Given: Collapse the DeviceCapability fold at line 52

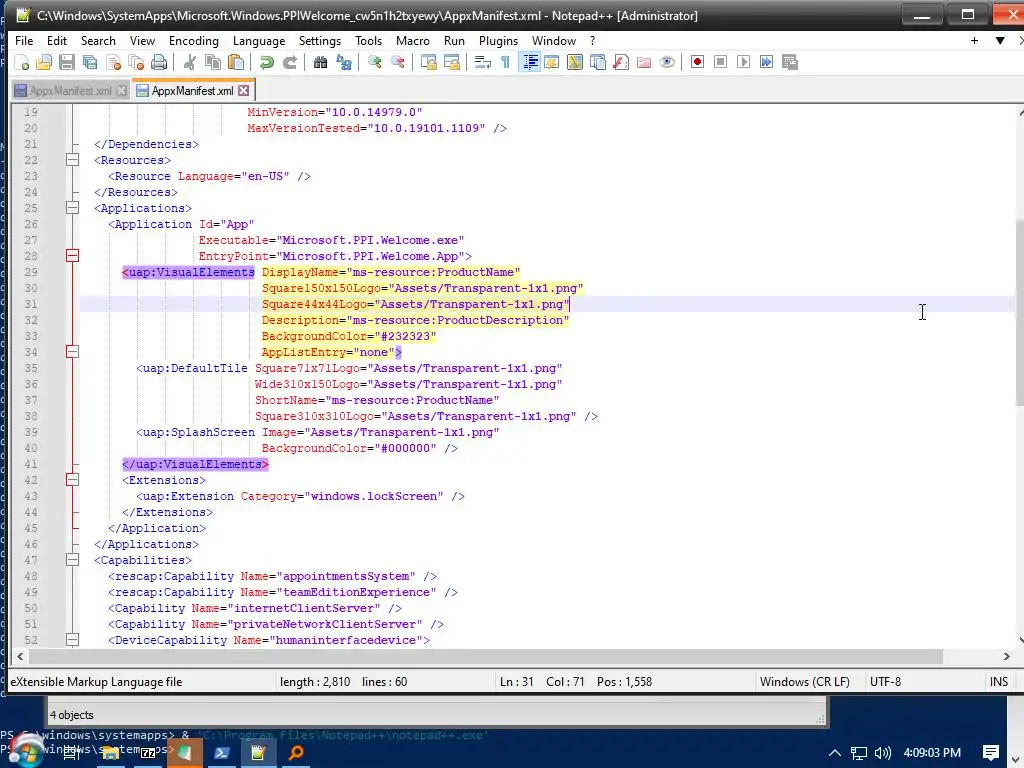Looking at the screenshot, I should (72, 640).
